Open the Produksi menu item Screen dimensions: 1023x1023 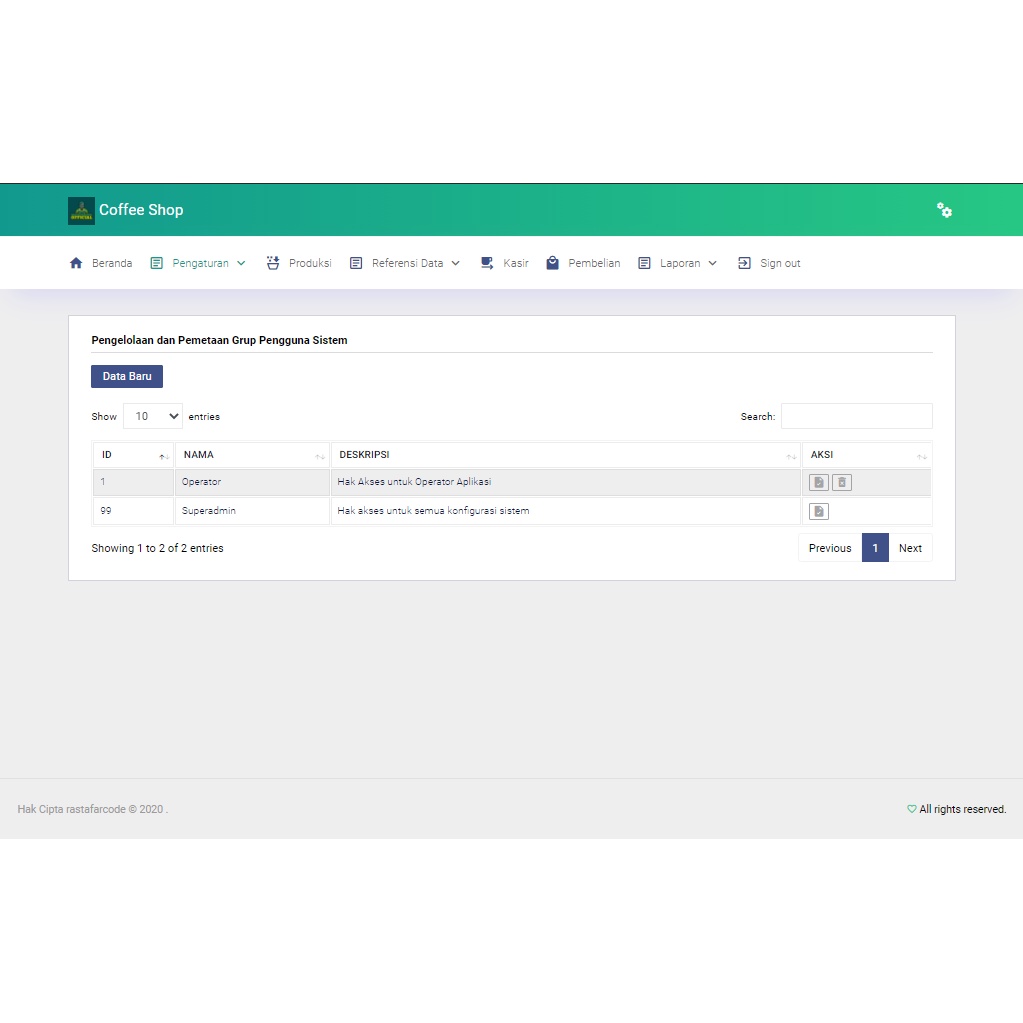click(310, 263)
